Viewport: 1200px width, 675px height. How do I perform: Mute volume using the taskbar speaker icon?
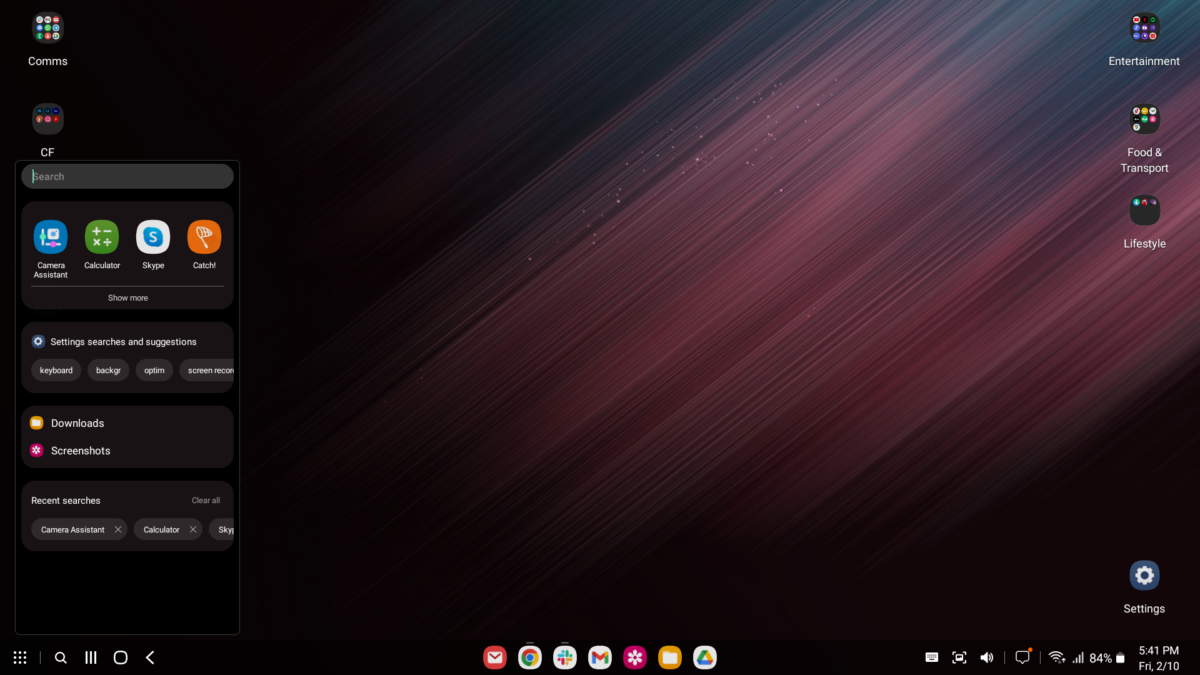click(986, 657)
